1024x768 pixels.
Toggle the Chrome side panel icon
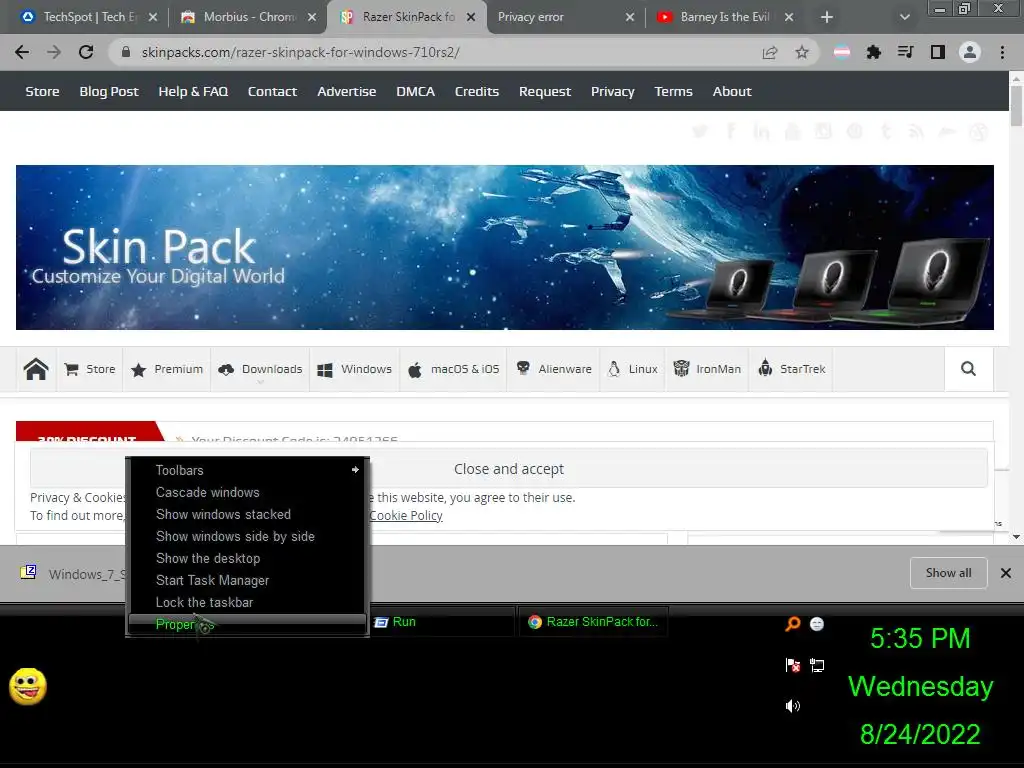click(937, 52)
